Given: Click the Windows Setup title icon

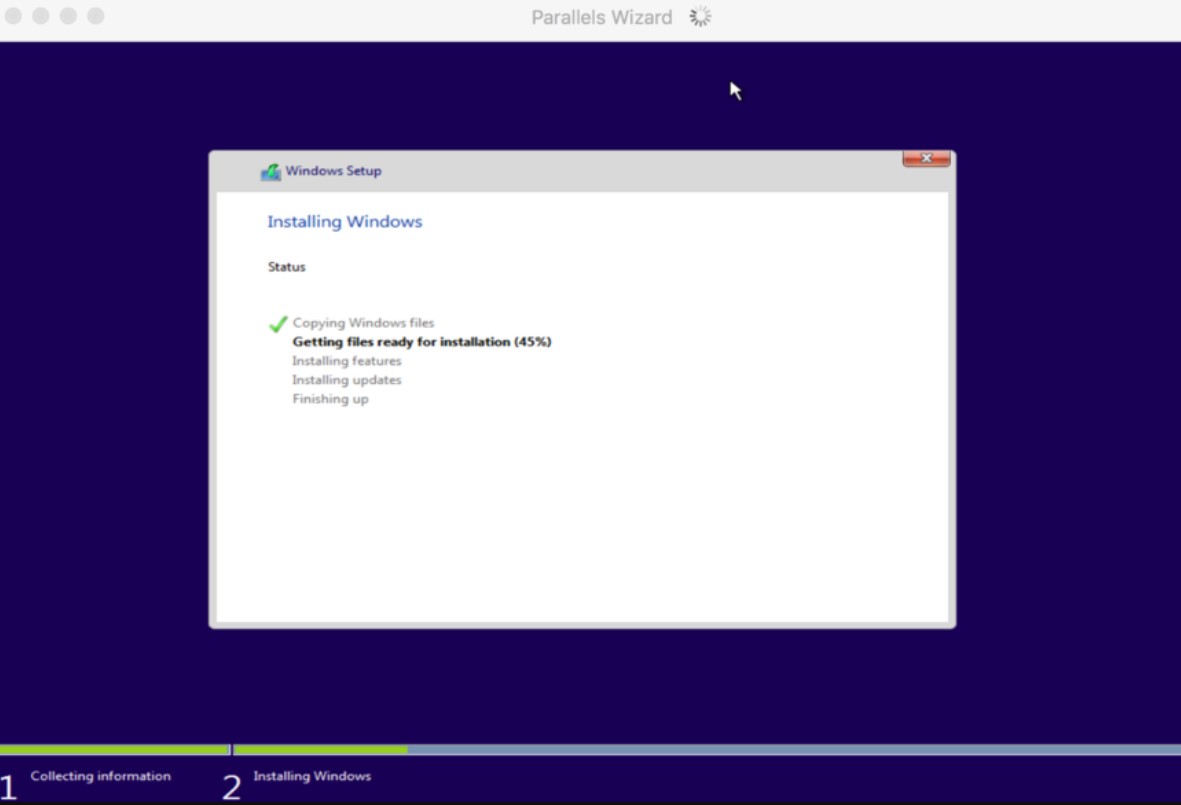Looking at the screenshot, I should tap(270, 172).
